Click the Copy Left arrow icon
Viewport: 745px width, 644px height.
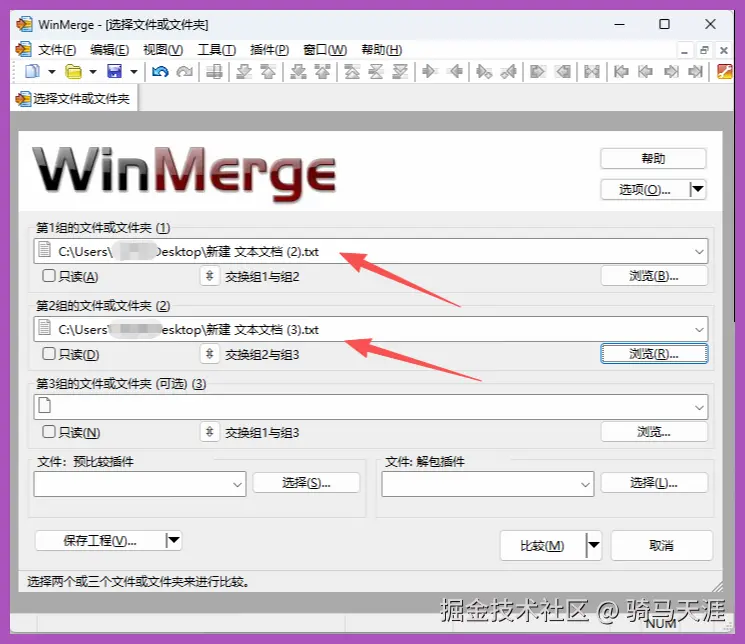click(x=456, y=72)
